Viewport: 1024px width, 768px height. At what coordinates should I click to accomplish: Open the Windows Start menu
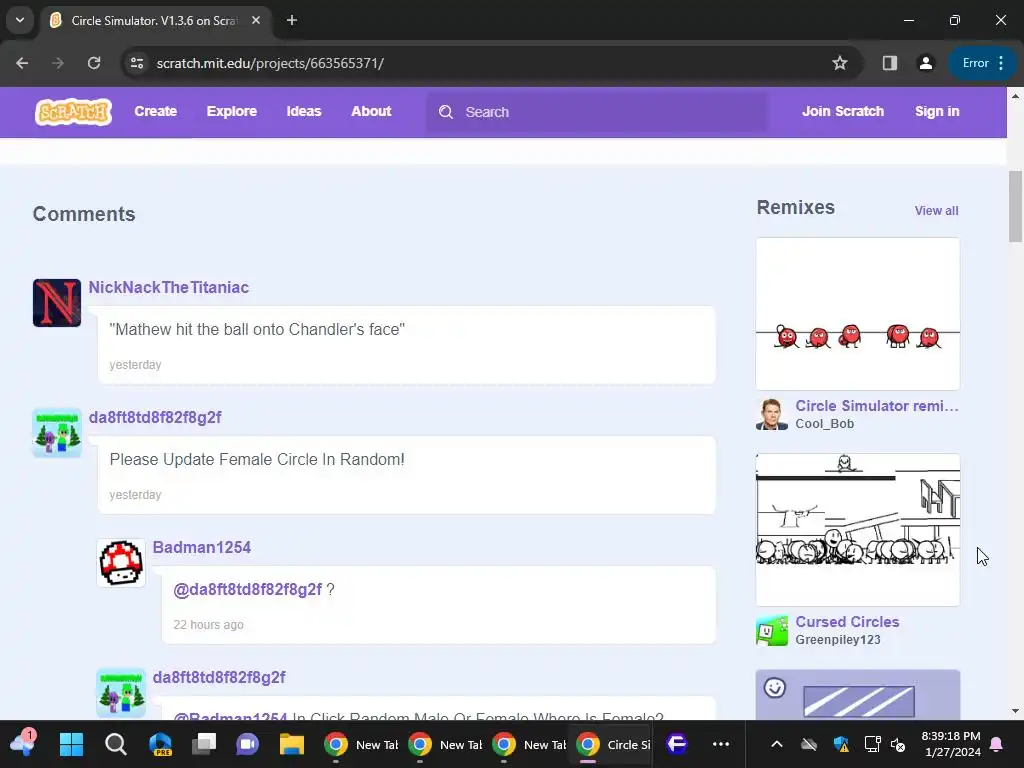[x=71, y=744]
